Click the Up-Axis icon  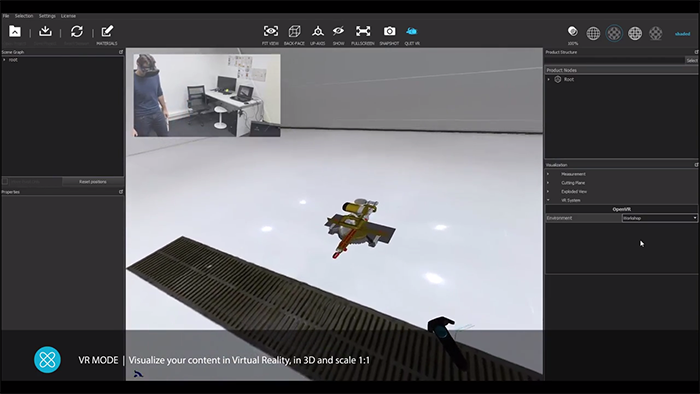click(317, 31)
